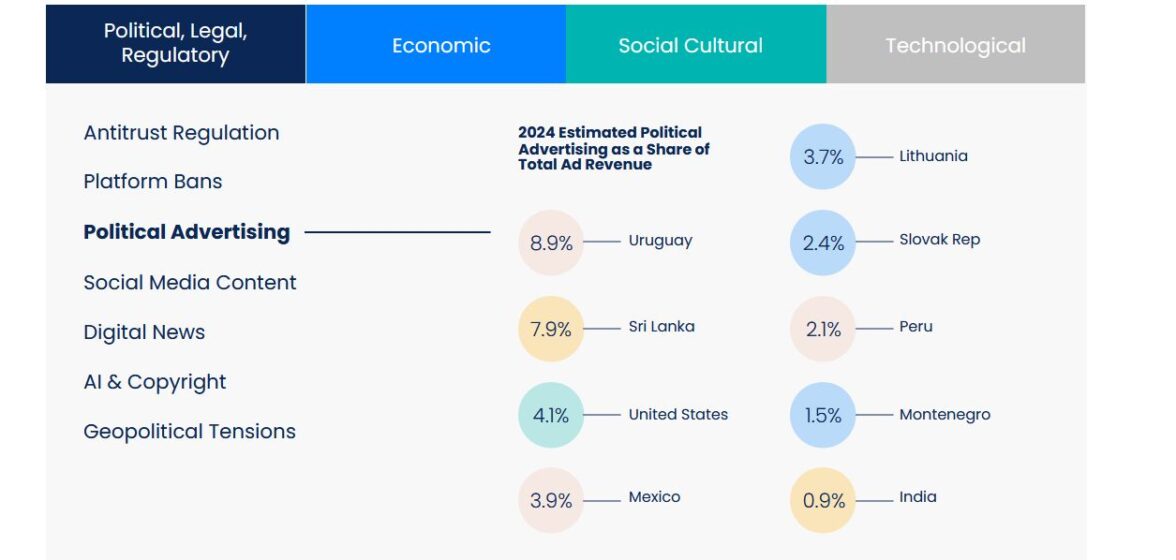Image resolution: width=1176 pixels, height=560 pixels.
Task: Click Montenegro's 1.5% blue bubble
Action: click(x=823, y=415)
